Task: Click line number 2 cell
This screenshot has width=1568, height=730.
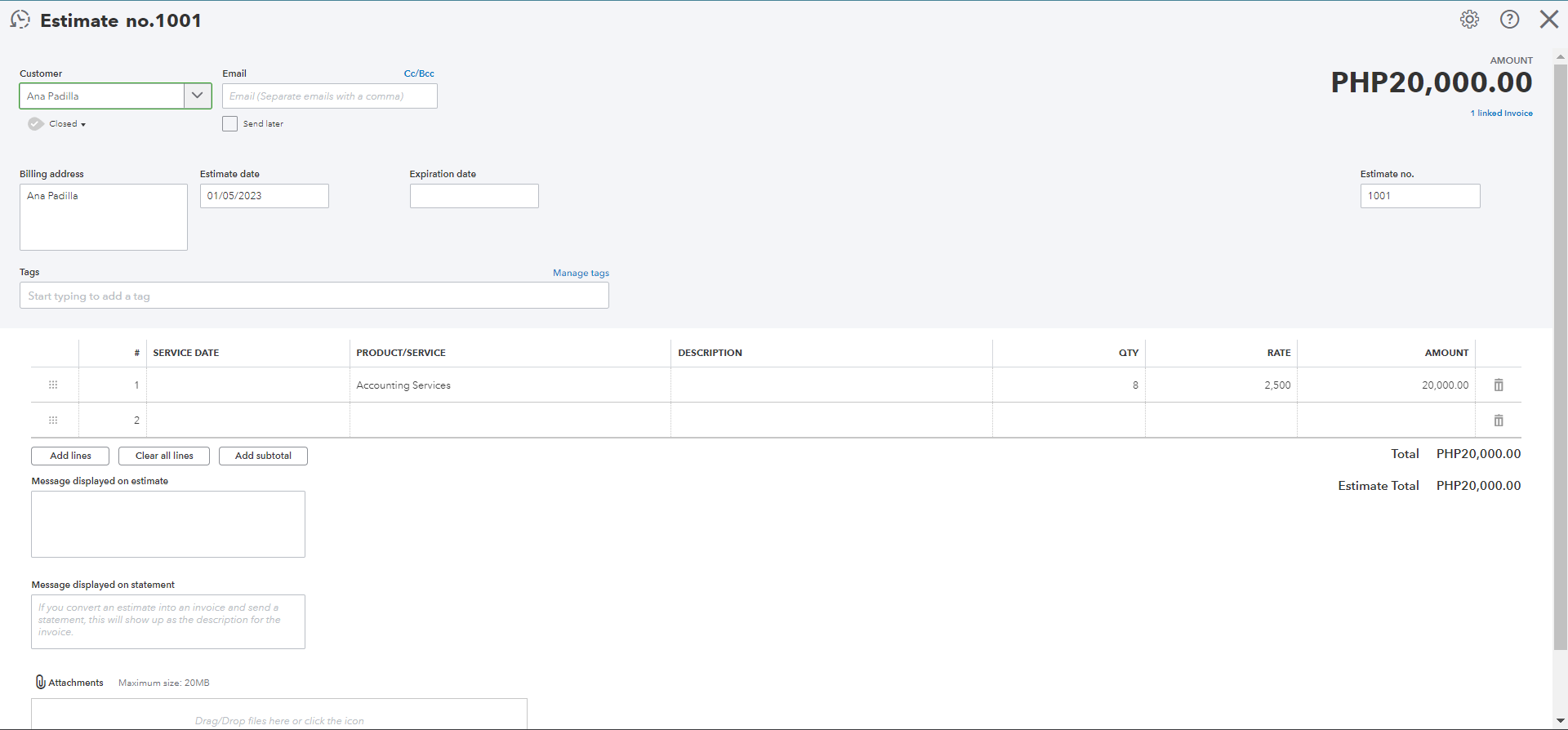Action: pos(113,421)
